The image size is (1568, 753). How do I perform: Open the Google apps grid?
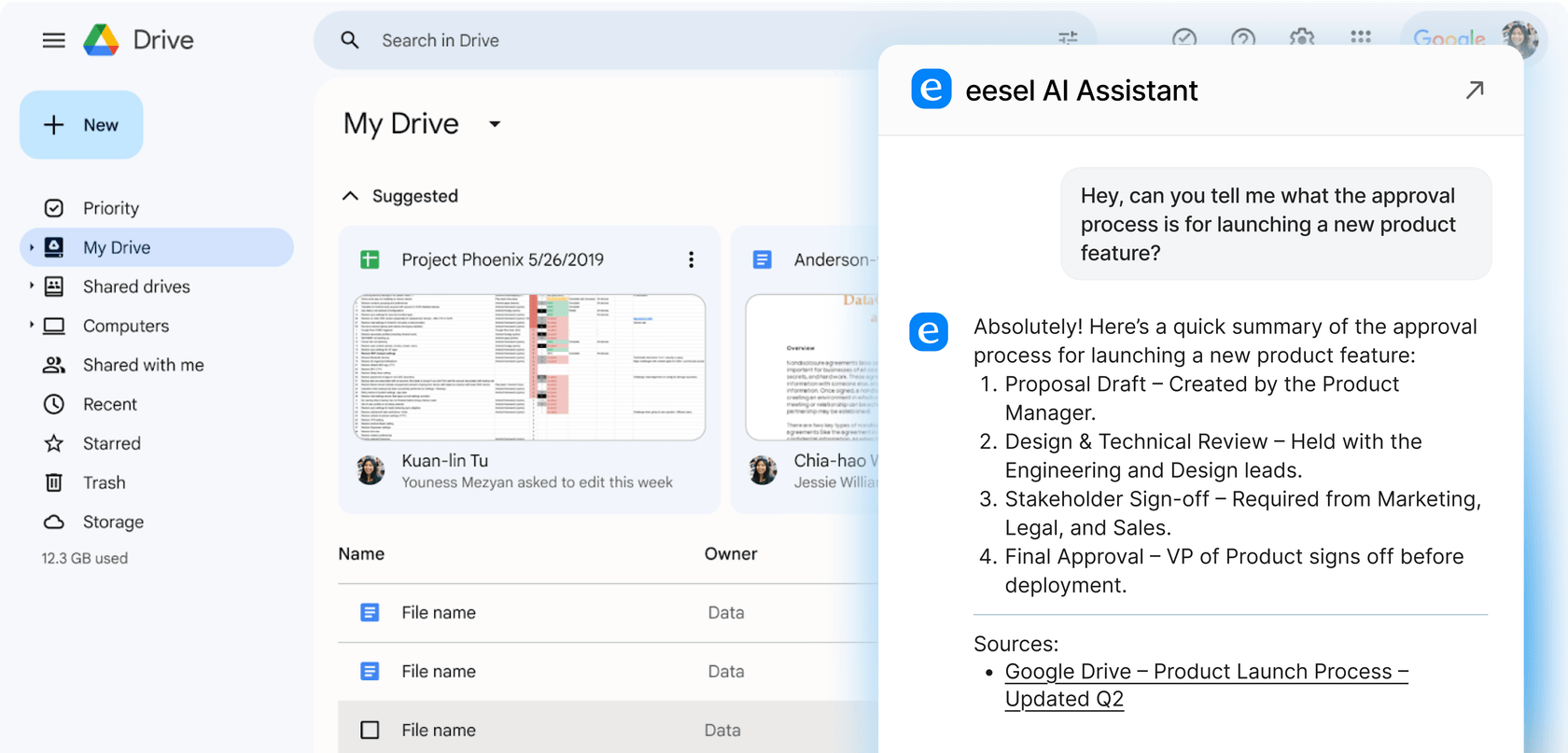(1360, 37)
